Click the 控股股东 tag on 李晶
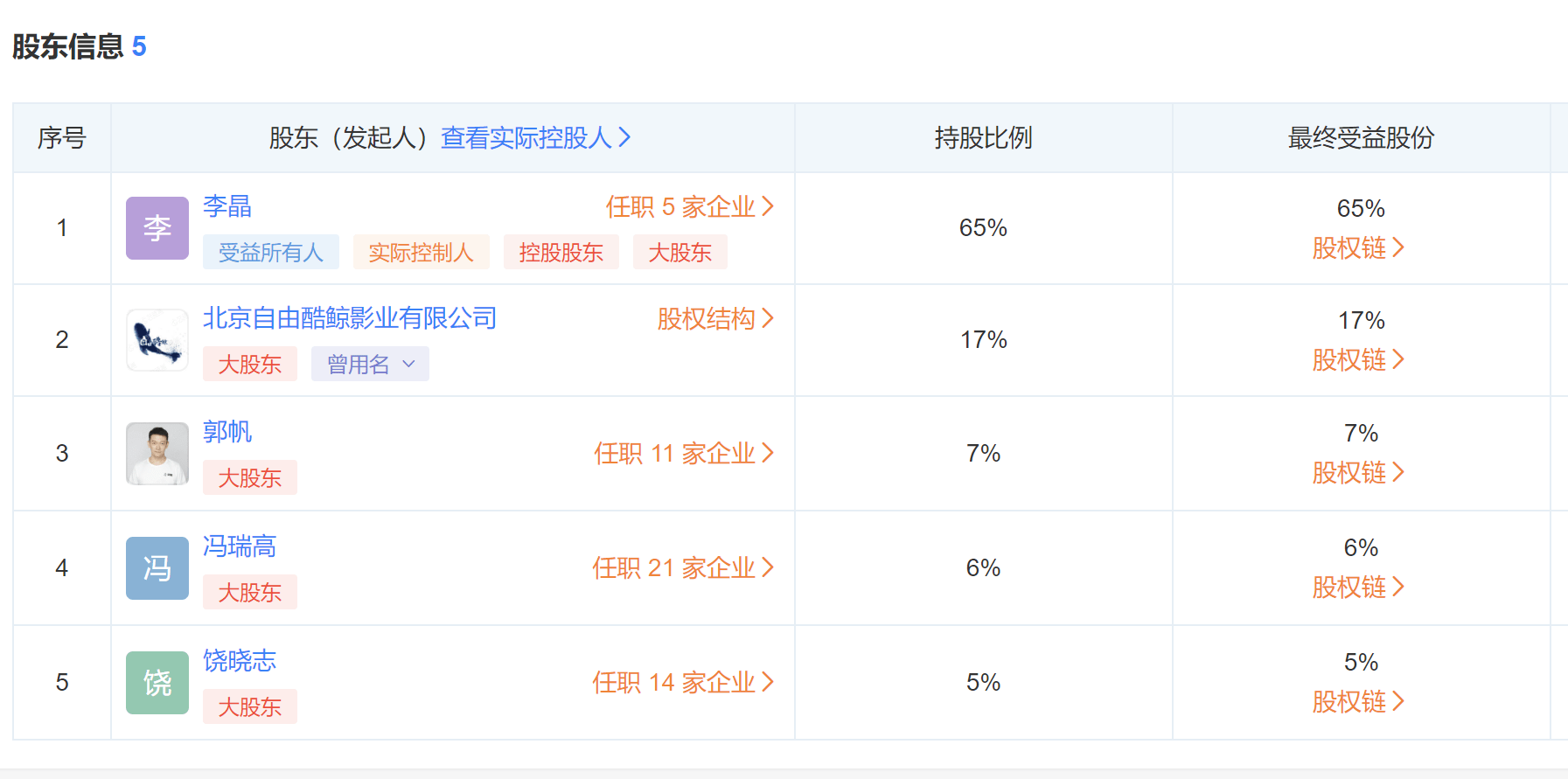The image size is (1568, 779). (x=561, y=253)
